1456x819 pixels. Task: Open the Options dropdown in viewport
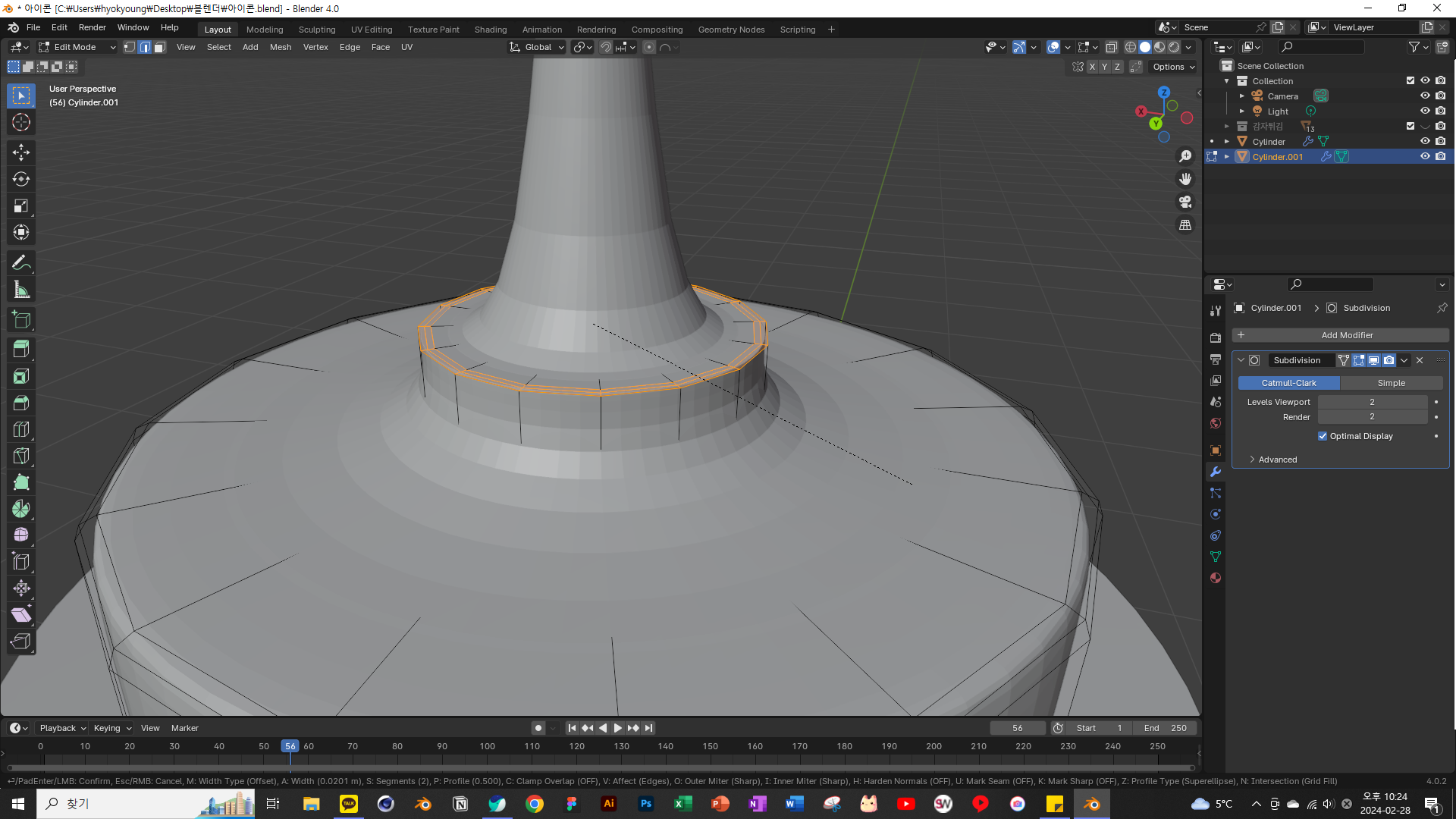pyautogui.click(x=1173, y=67)
